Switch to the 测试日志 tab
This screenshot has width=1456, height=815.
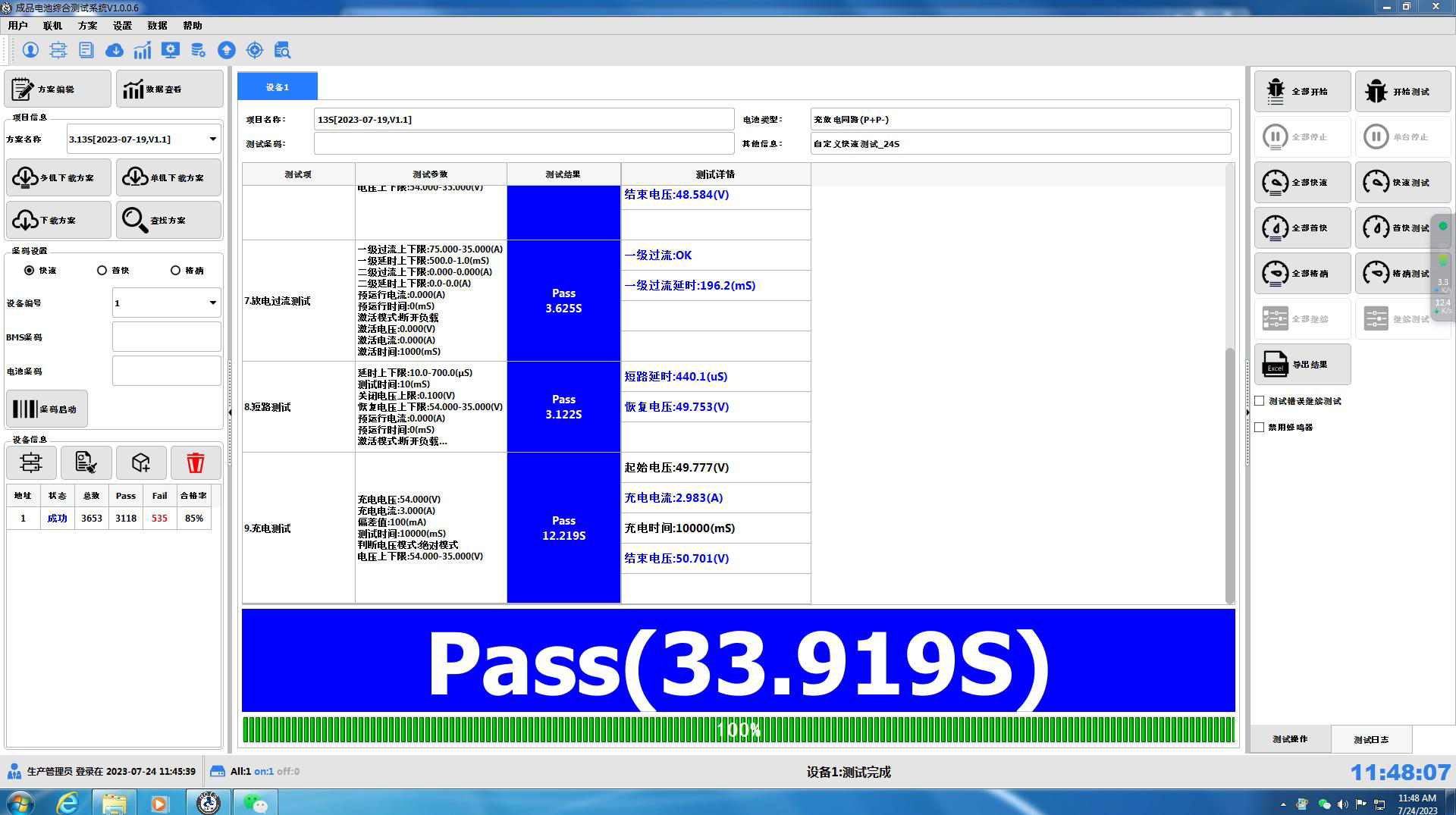tap(1371, 739)
